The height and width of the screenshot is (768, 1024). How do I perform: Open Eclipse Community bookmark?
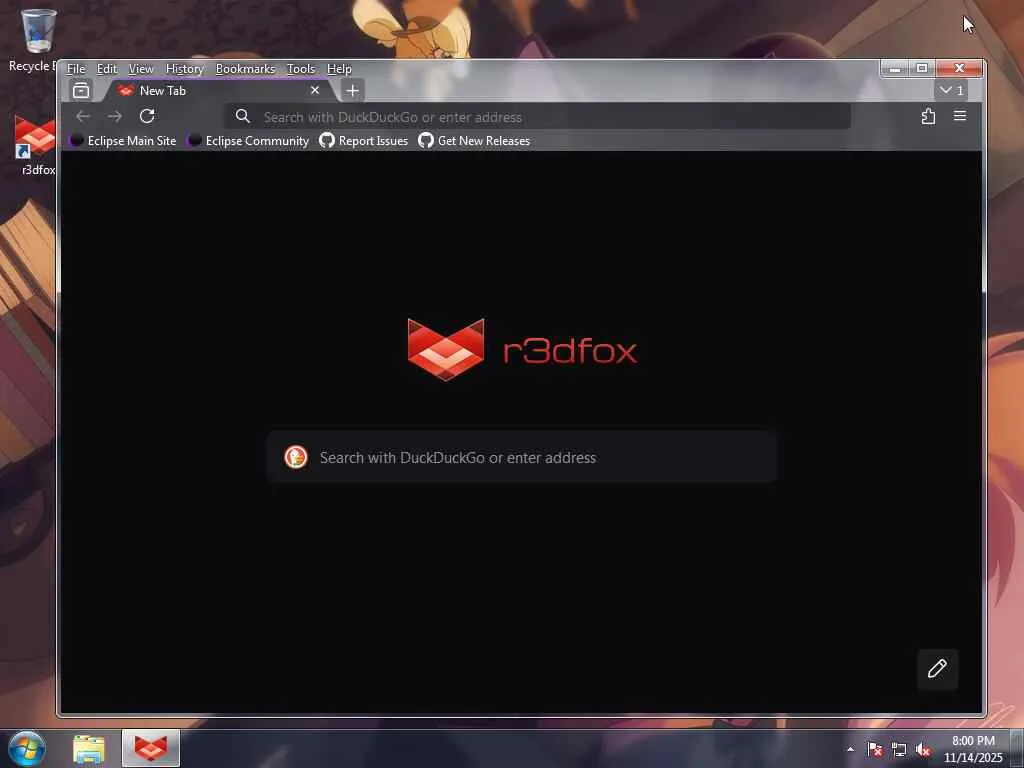coord(248,140)
